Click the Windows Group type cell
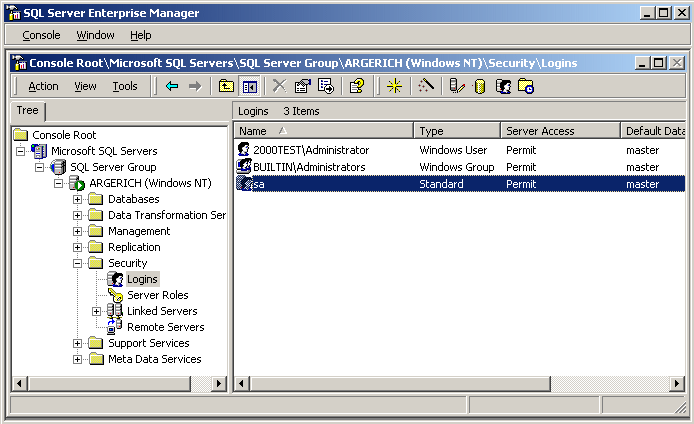Image resolution: width=694 pixels, height=424 pixels. pyautogui.click(x=457, y=167)
